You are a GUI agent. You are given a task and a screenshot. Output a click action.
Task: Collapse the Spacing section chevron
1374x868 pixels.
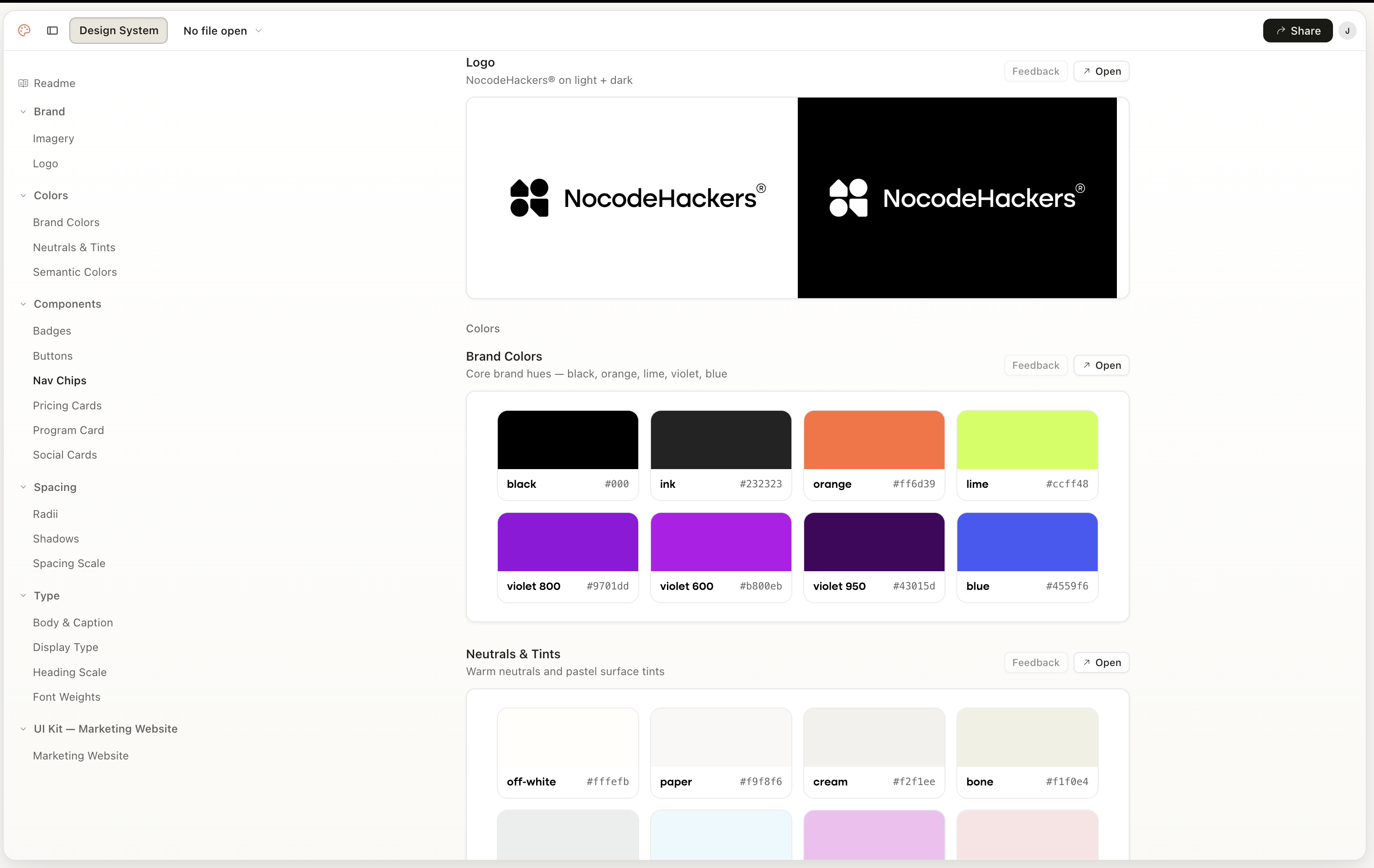click(x=23, y=487)
